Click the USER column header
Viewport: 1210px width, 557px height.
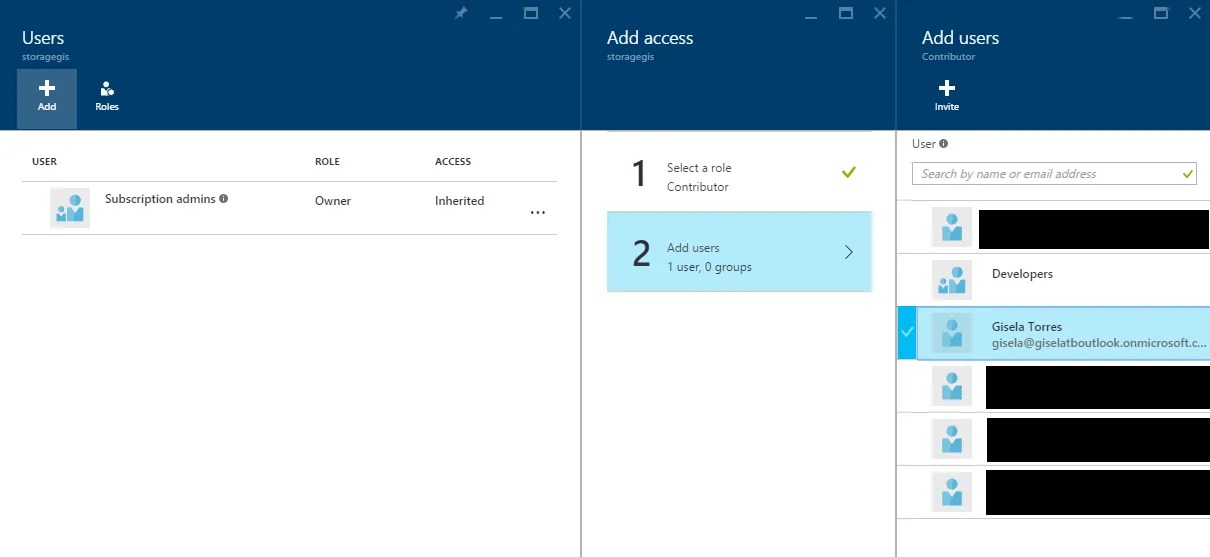click(x=45, y=161)
